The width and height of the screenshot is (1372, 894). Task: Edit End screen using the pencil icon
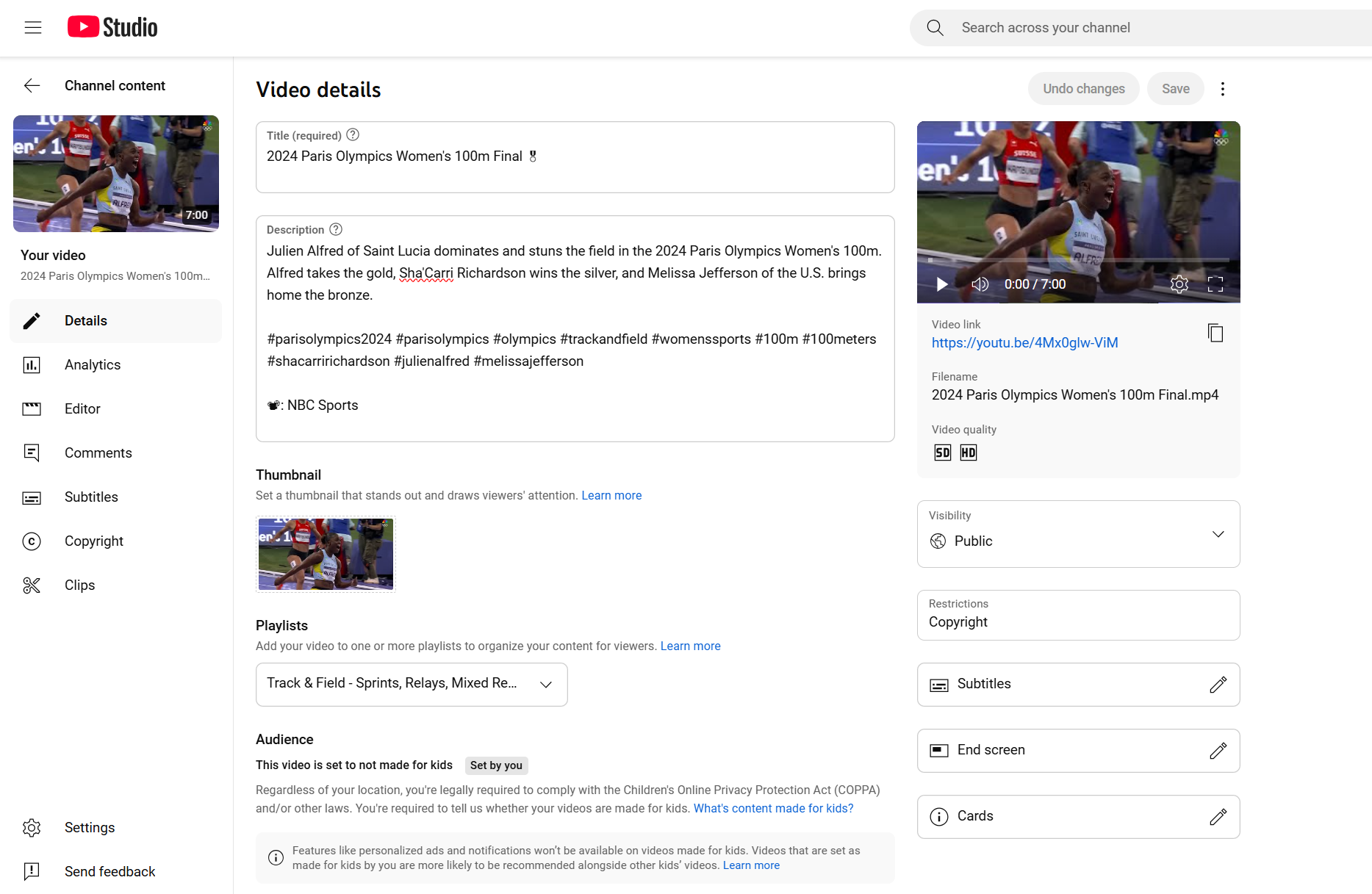click(x=1218, y=751)
